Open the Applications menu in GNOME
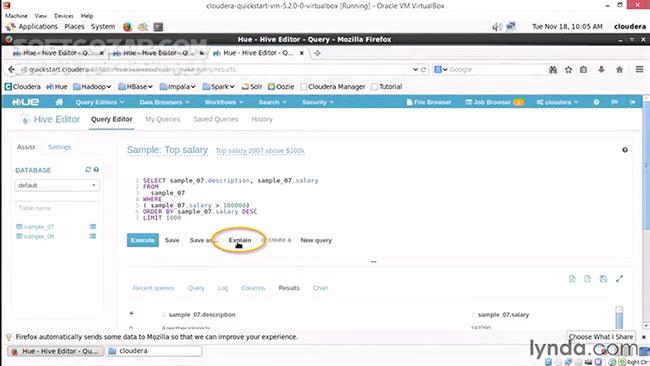650x366 pixels. pos(32,27)
